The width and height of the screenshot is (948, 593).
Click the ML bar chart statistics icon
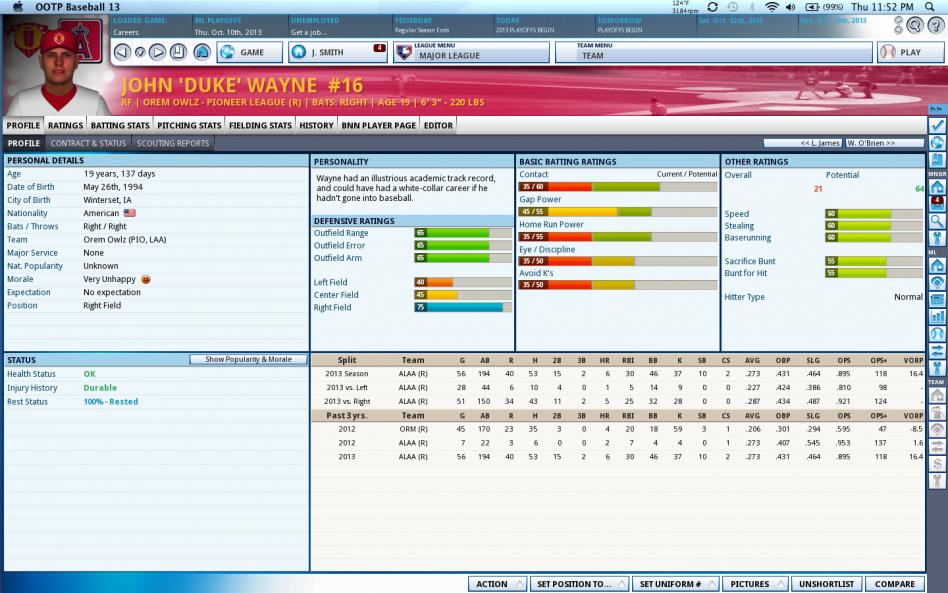pyautogui.click(x=937, y=317)
